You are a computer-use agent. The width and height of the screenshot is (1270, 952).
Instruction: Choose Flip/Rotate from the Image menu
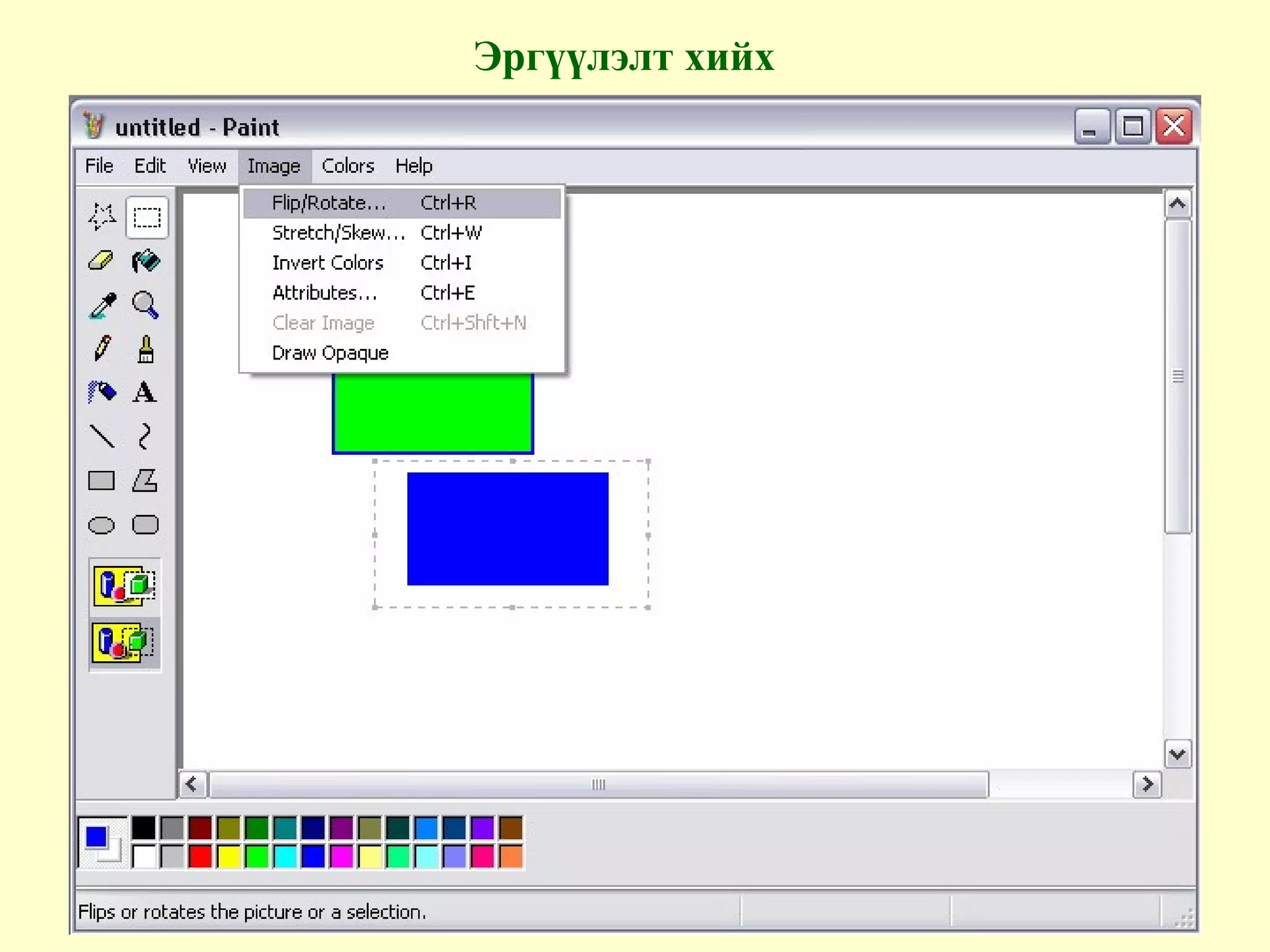pos(402,203)
